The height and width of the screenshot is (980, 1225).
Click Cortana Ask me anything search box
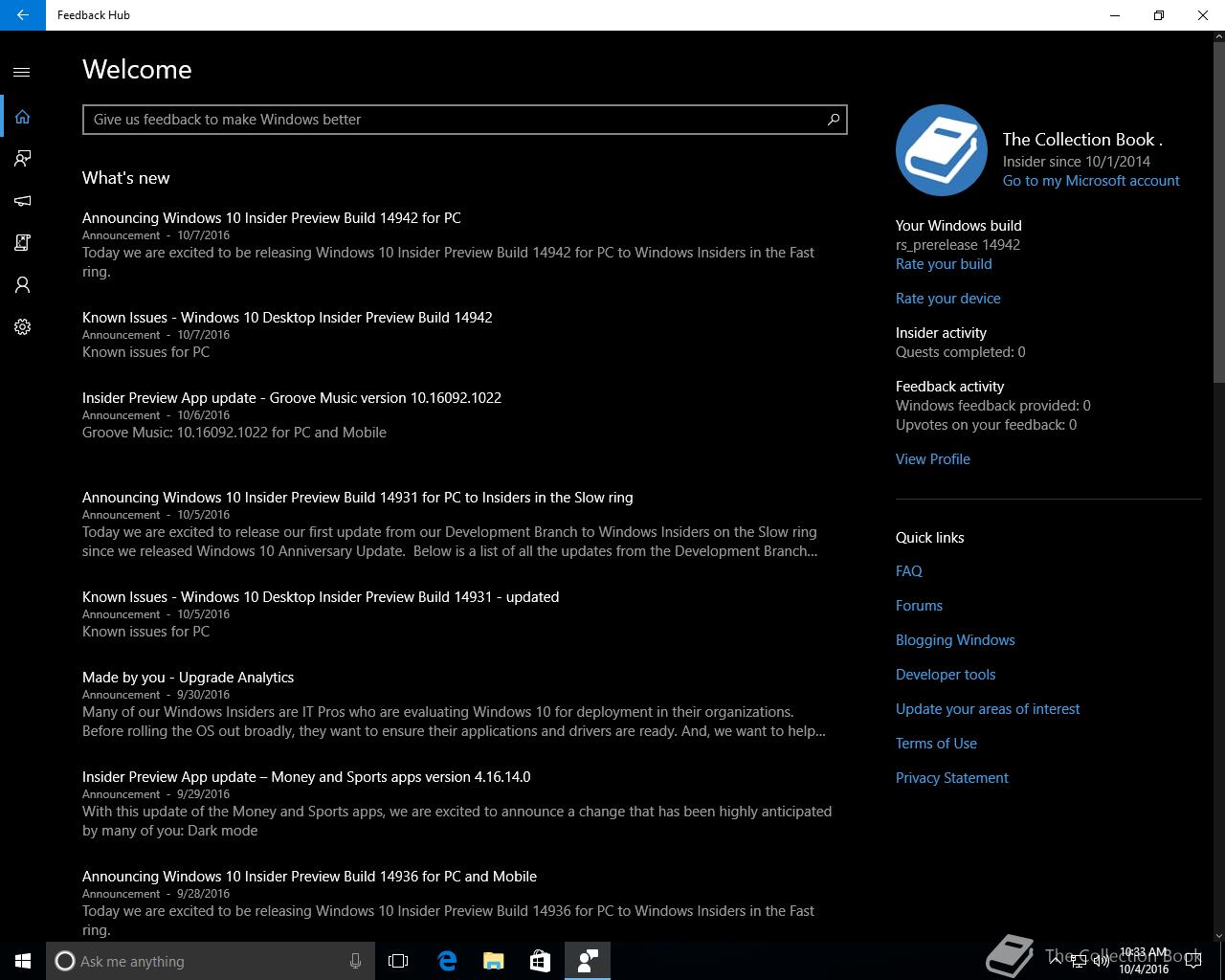point(209,961)
